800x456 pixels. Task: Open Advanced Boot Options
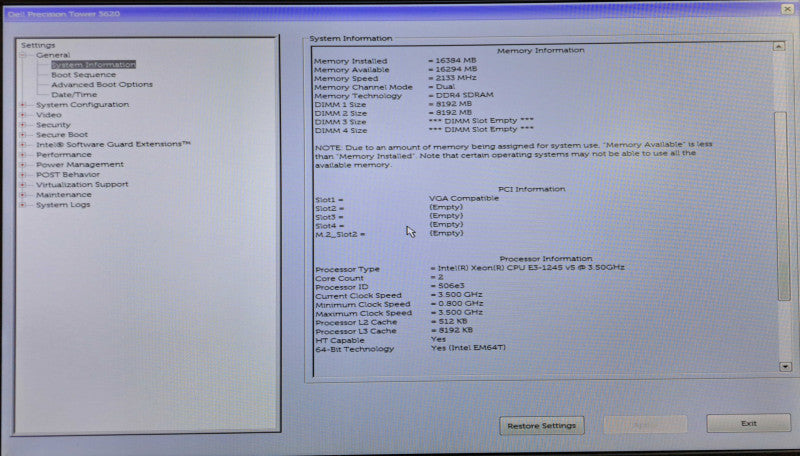coord(102,85)
